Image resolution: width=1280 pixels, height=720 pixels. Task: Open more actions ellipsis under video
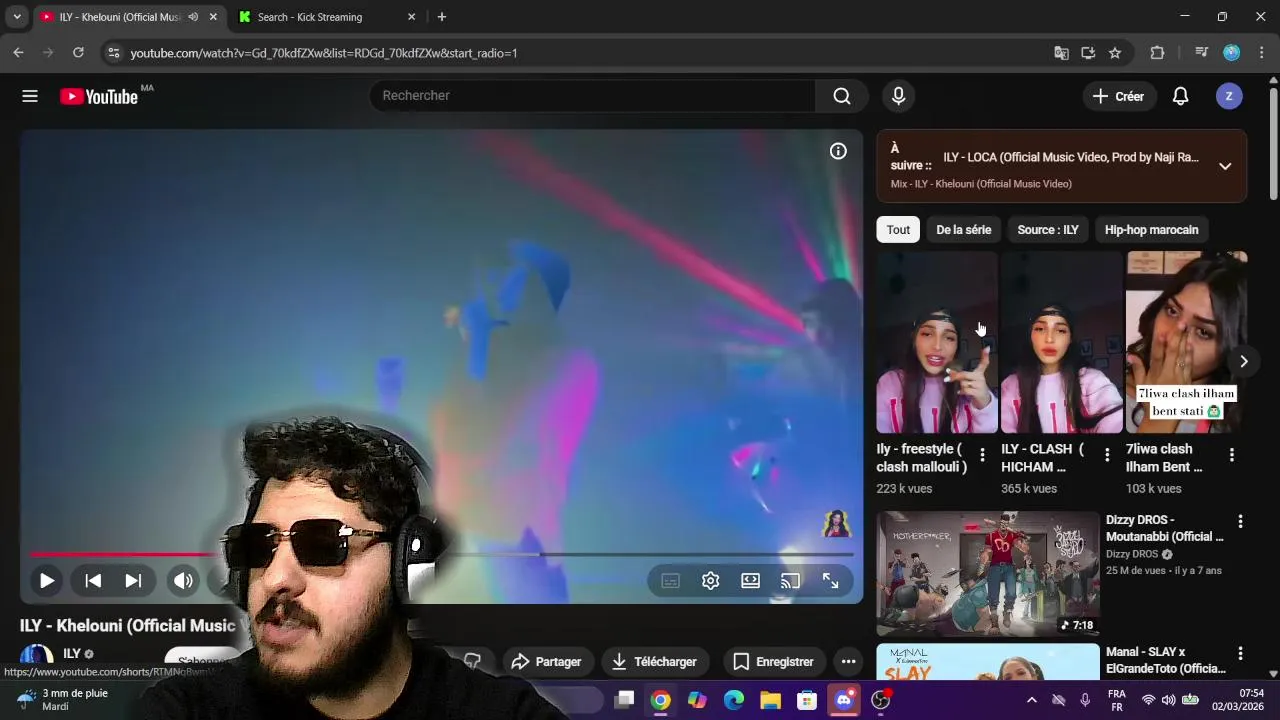[x=848, y=662]
